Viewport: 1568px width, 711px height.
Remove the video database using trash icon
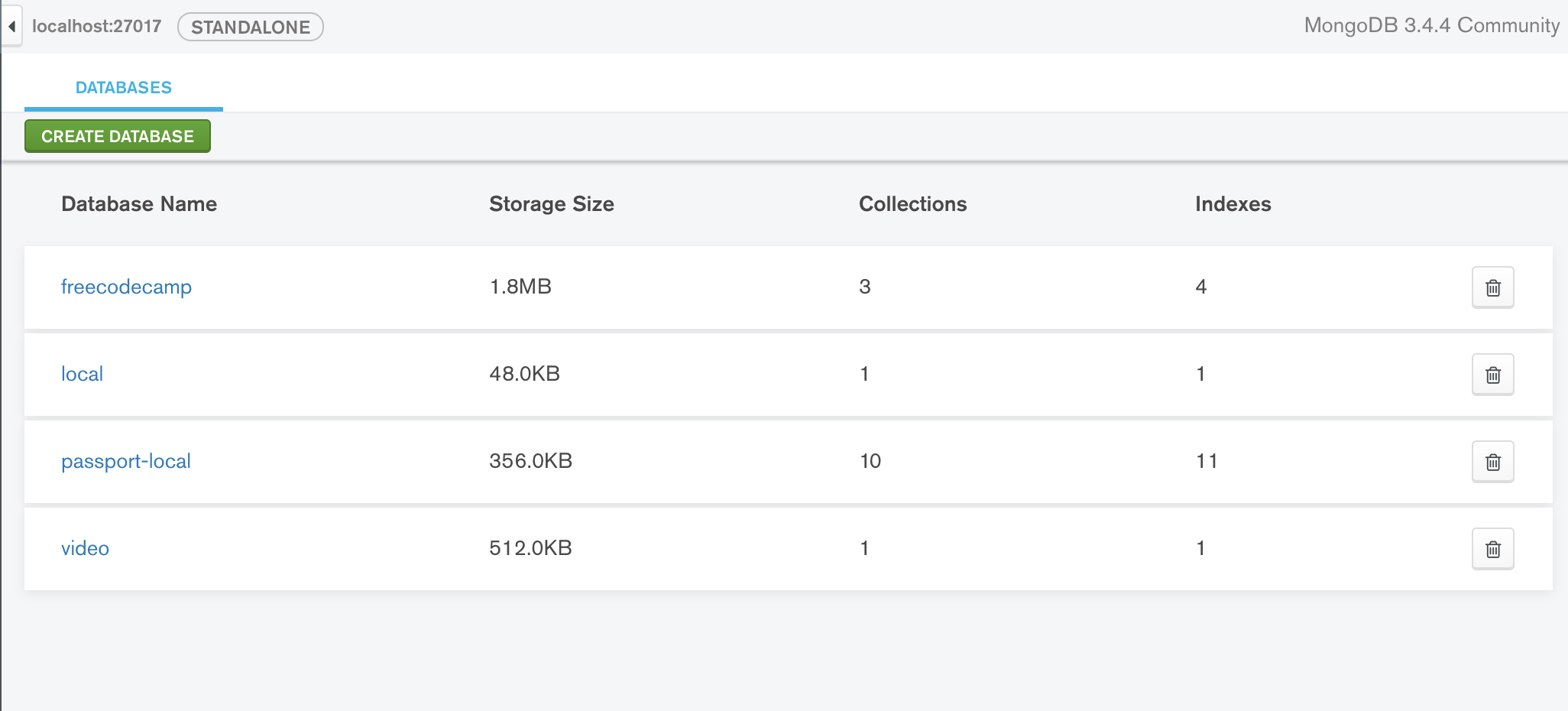tap(1492, 549)
